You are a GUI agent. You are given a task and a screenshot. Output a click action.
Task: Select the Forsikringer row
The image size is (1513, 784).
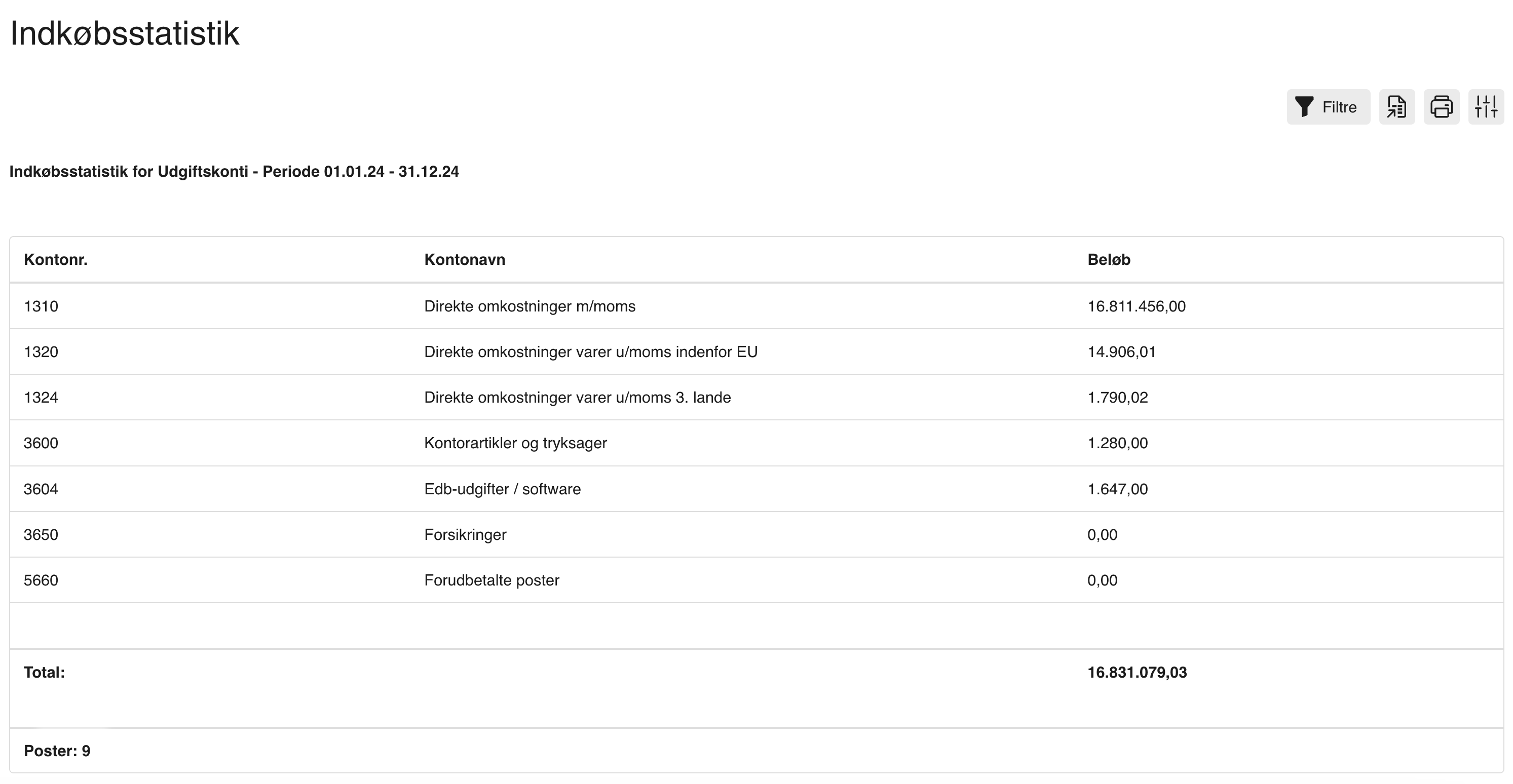click(x=466, y=534)
